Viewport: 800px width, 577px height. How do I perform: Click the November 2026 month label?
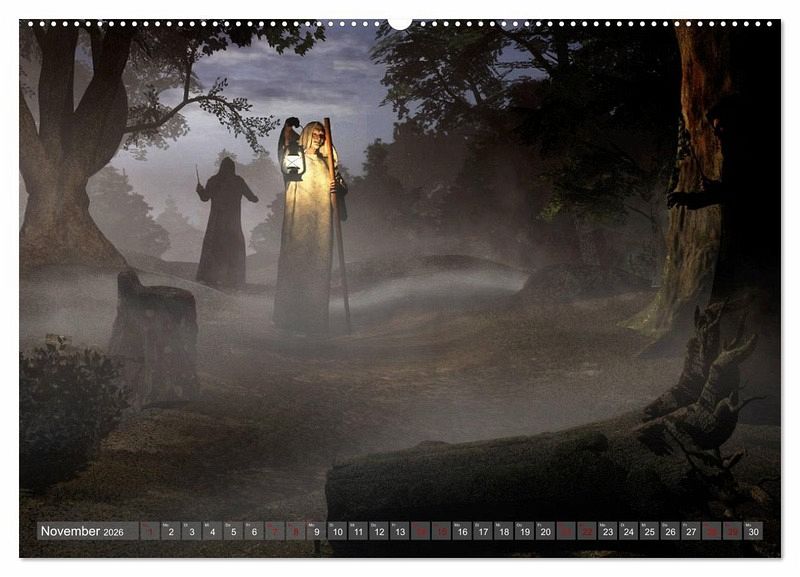pyautogui.click(x=84, y=531)
